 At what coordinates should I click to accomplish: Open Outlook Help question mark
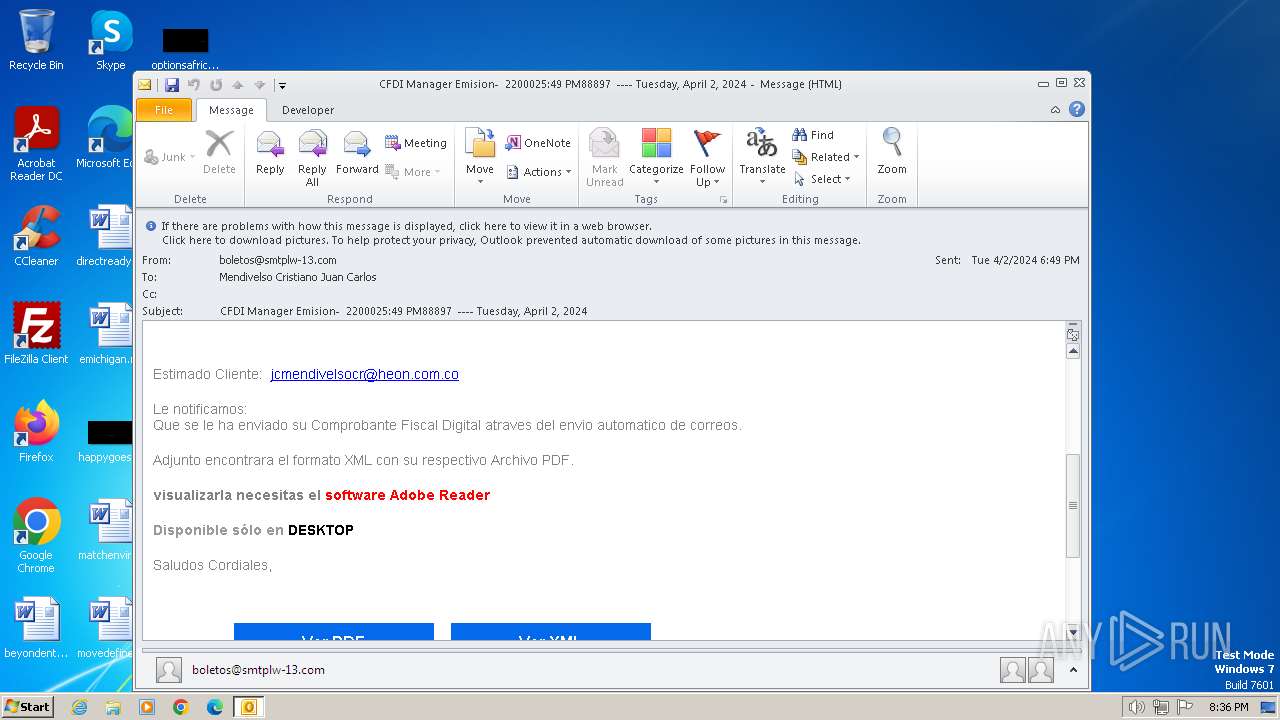(x=1077, y=110)
